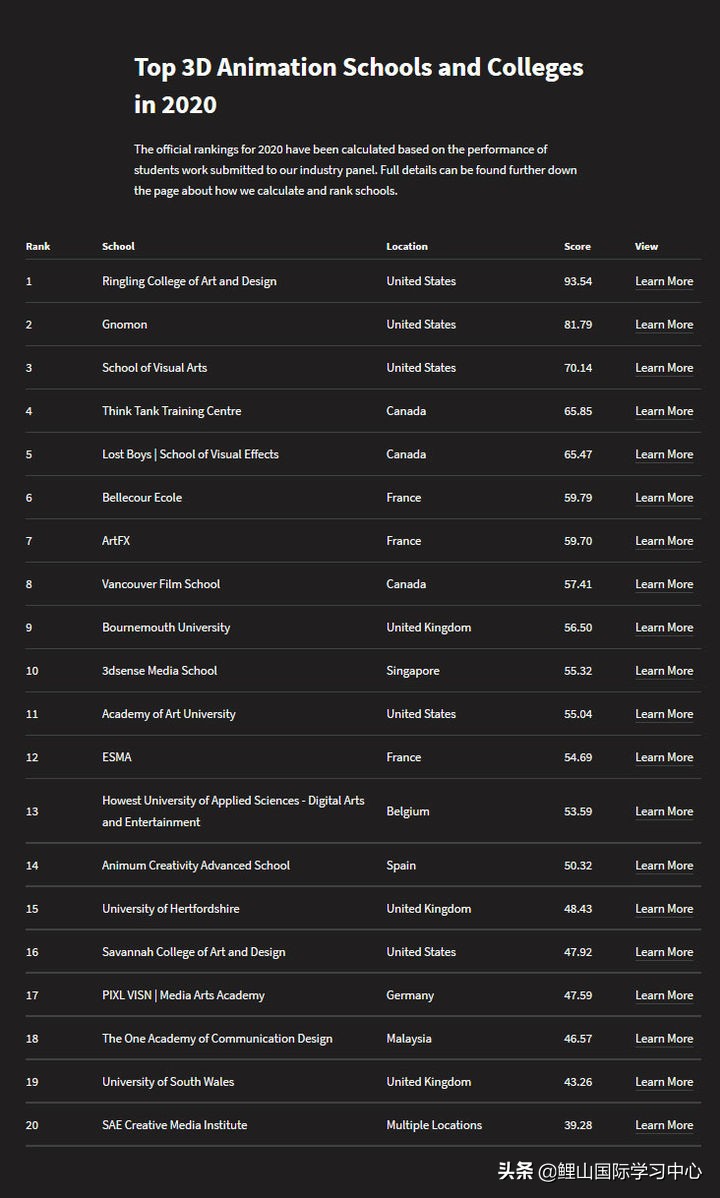Image resolution: width=720 pixels, height=1198 pixels.
Task: Open Learn More for School of Visual Arts
Action: [x=664, y=368]
